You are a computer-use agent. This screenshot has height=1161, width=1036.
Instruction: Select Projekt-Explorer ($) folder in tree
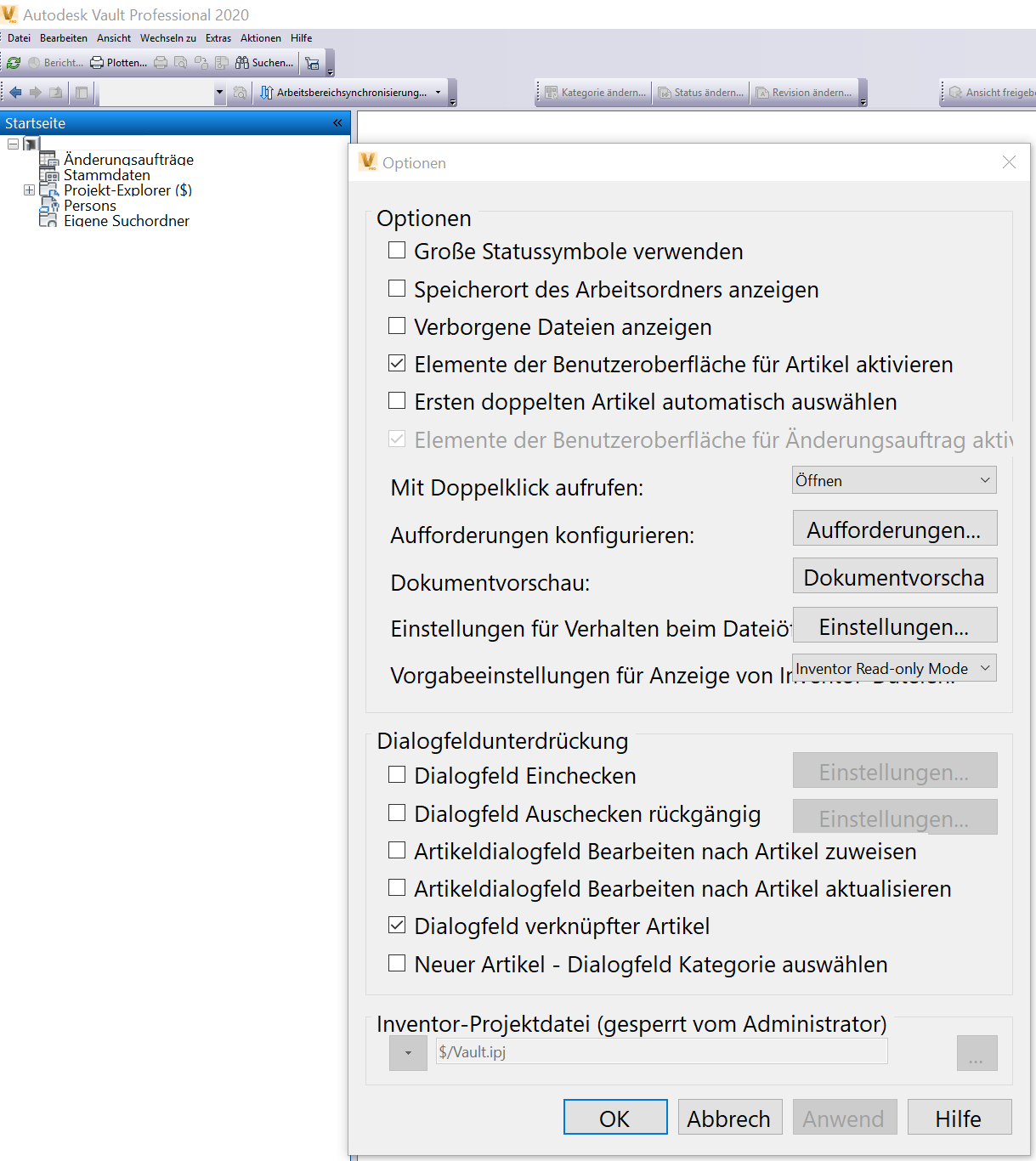point(127,190)
